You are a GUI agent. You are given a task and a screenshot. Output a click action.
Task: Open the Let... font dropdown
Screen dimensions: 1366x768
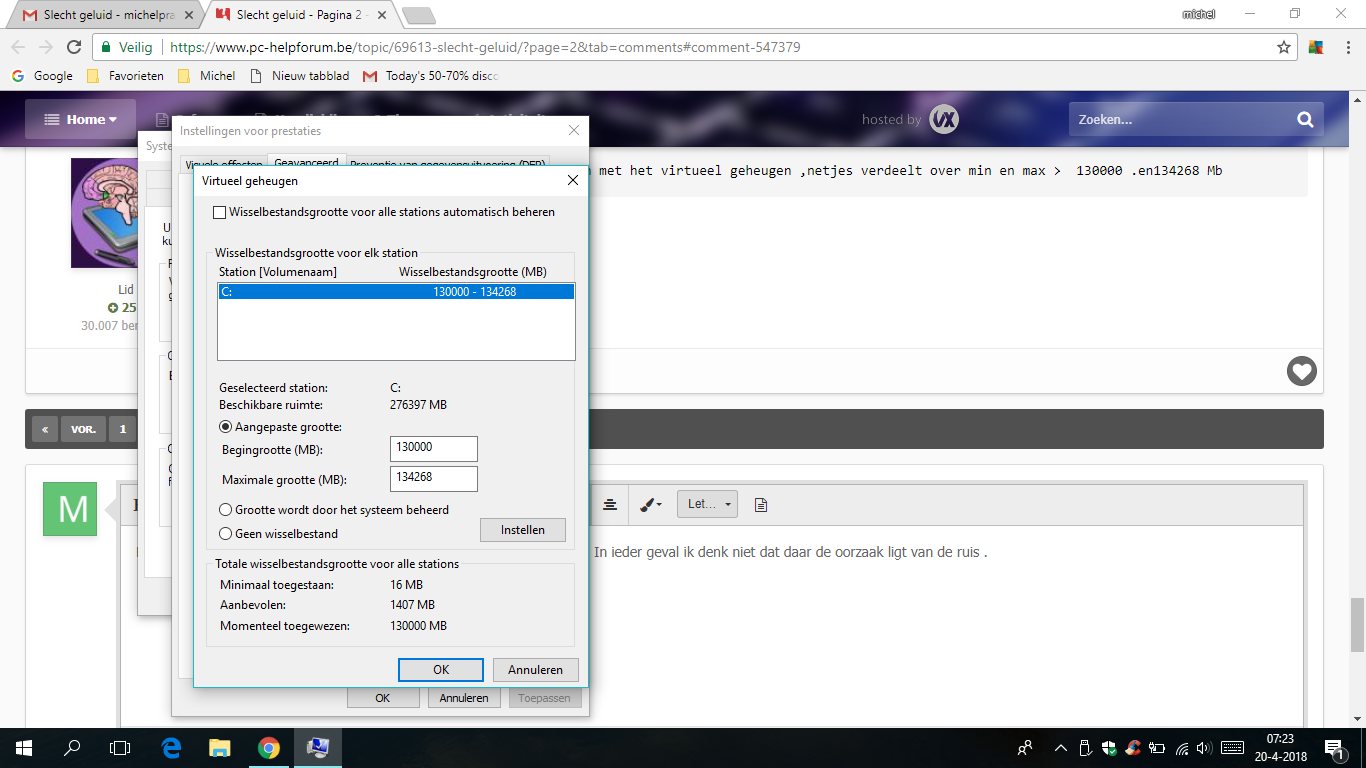tap(707, 504)
